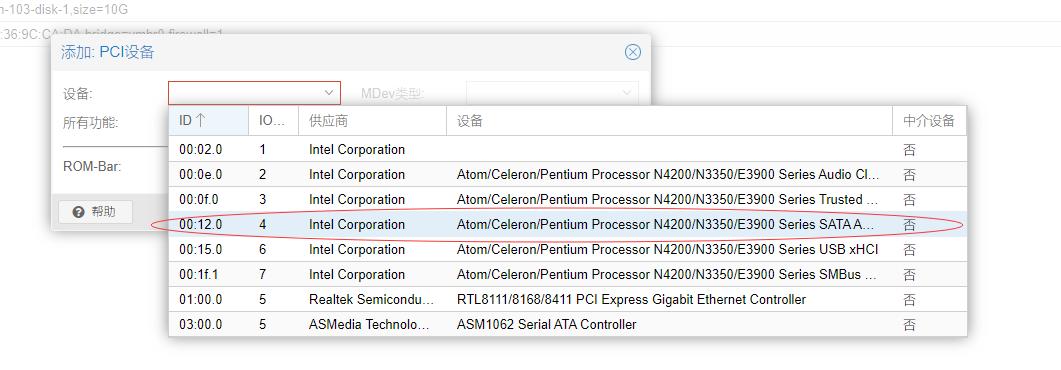Click the help question mark icon
This screenshot has height=370, width=1061.
coord(78,212)
